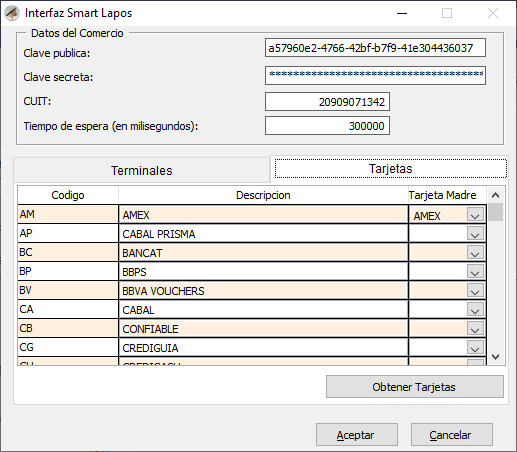Image resolution: width=517 pixels, height=452 pixels.
Task: Sort by the Codigo column header
Action: click(x=68, y=195)
